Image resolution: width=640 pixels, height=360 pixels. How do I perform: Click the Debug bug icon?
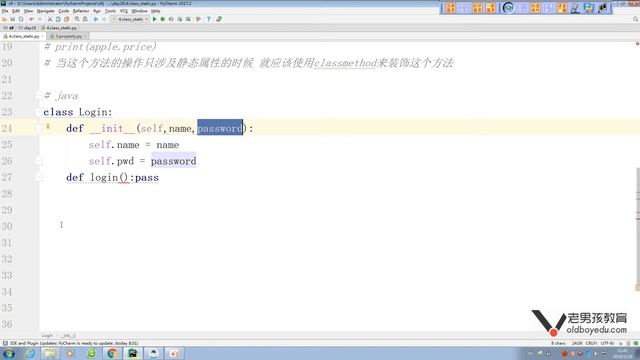coord(163,19)
